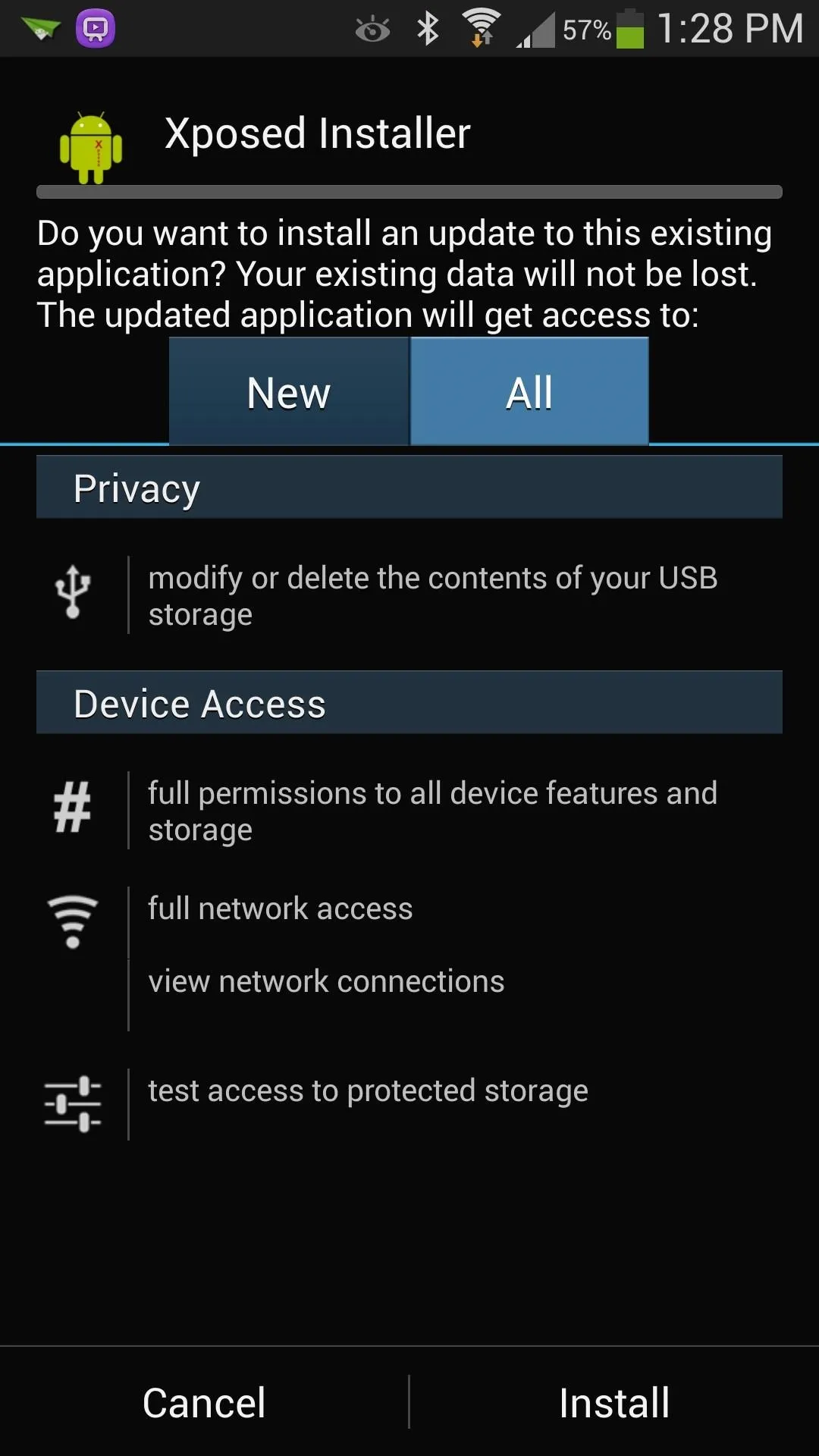Open the full network access permission
The image size is (819, 1456).
280,908
